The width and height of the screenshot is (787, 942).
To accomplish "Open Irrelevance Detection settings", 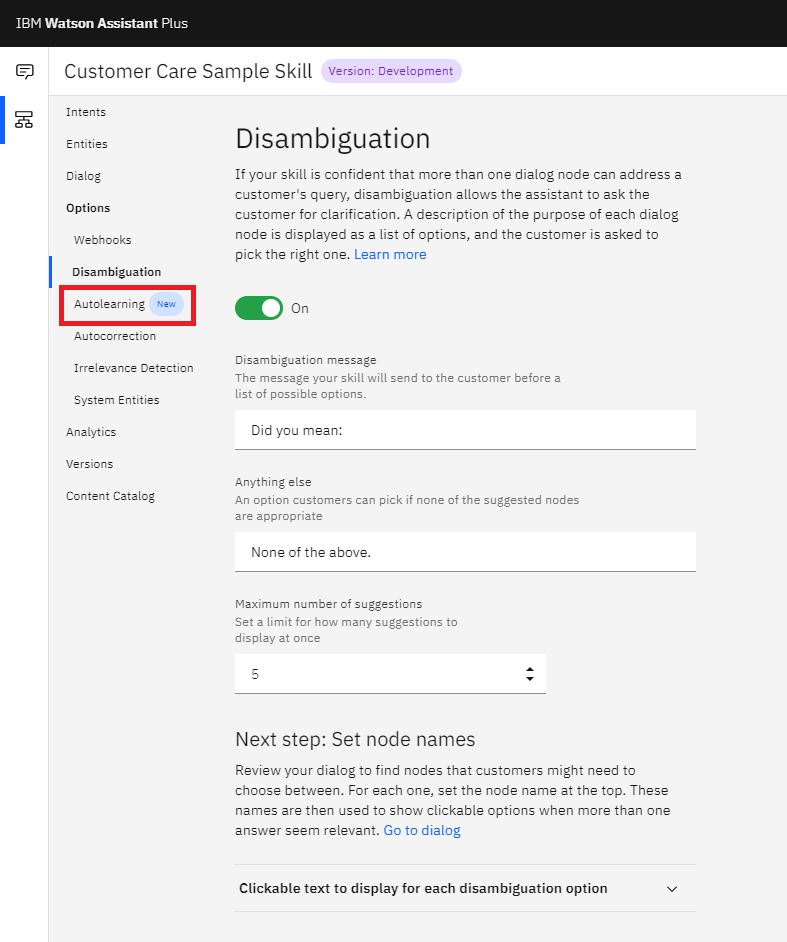I will (133, 368).
